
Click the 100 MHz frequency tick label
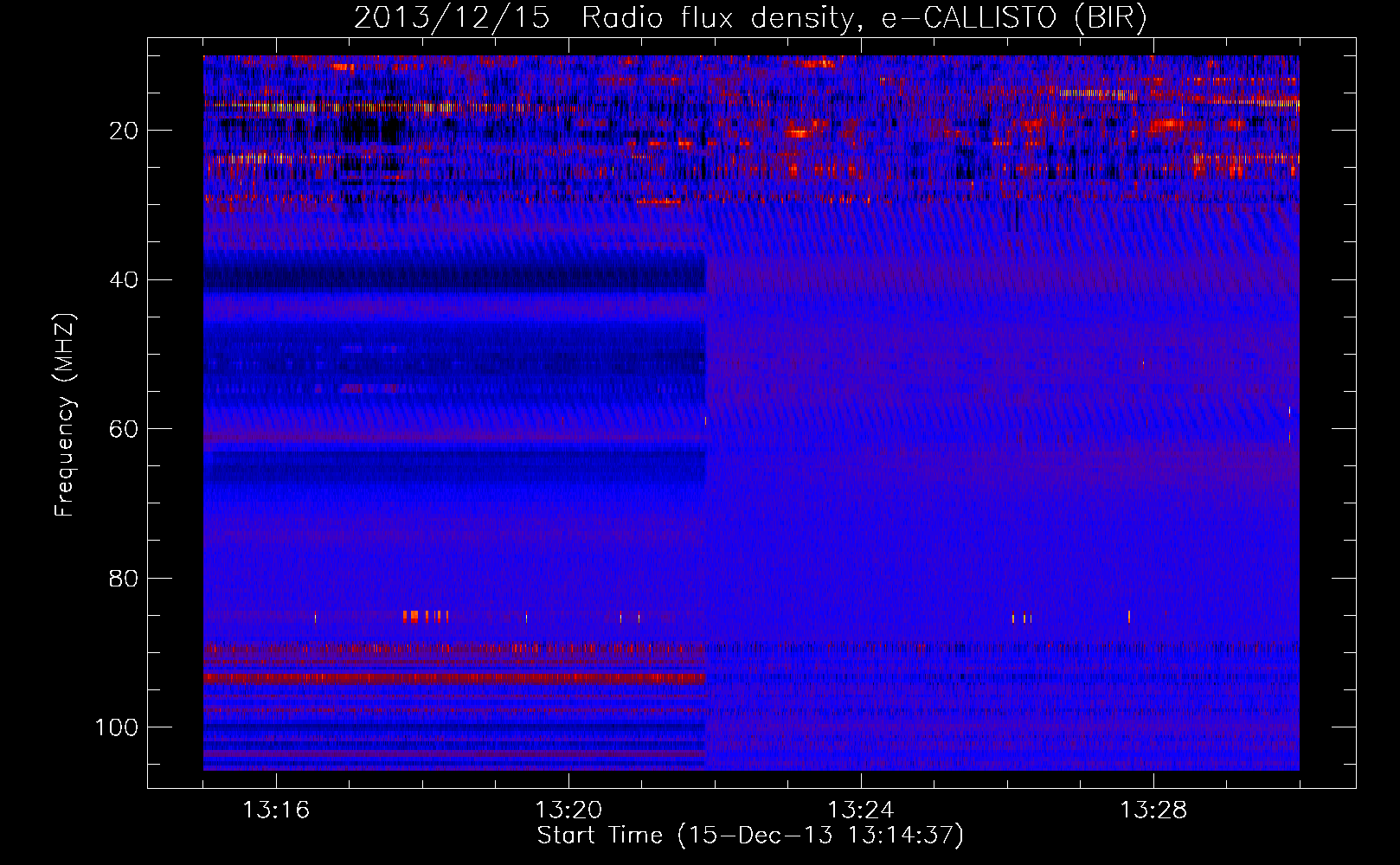coord(117,727)
